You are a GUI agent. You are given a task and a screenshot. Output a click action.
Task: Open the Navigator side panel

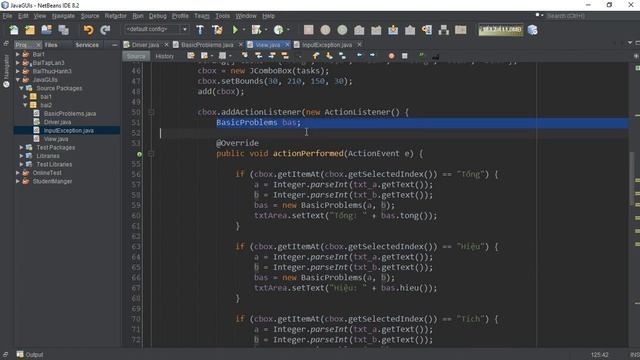click(6, 71)
